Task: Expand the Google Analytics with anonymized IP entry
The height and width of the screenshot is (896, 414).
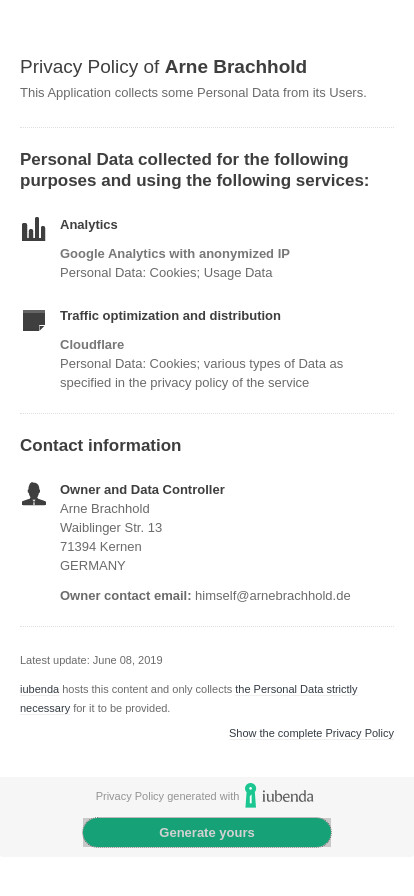Action: tap(175, 254)
